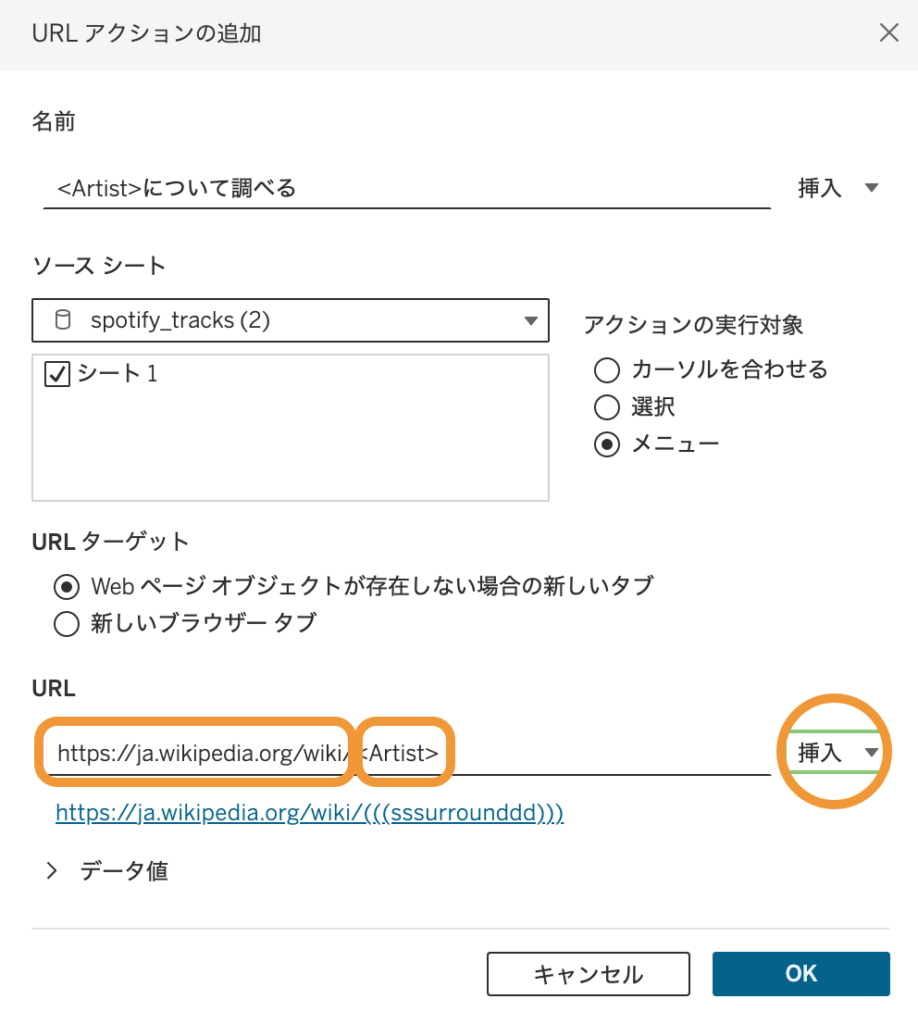Click the X to close URL action dialog

pos(888,32)
